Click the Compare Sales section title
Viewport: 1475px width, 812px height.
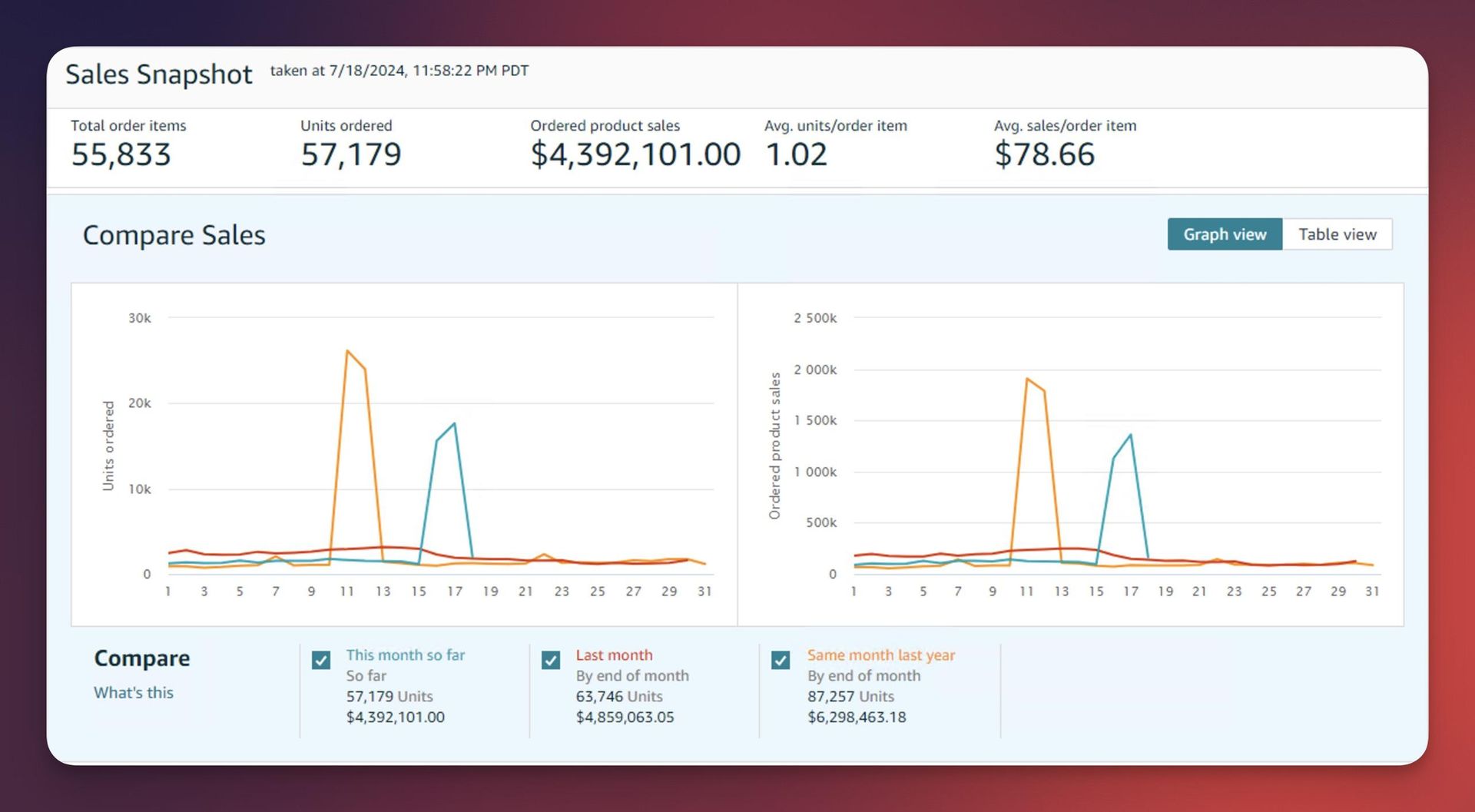click(174, 235)
